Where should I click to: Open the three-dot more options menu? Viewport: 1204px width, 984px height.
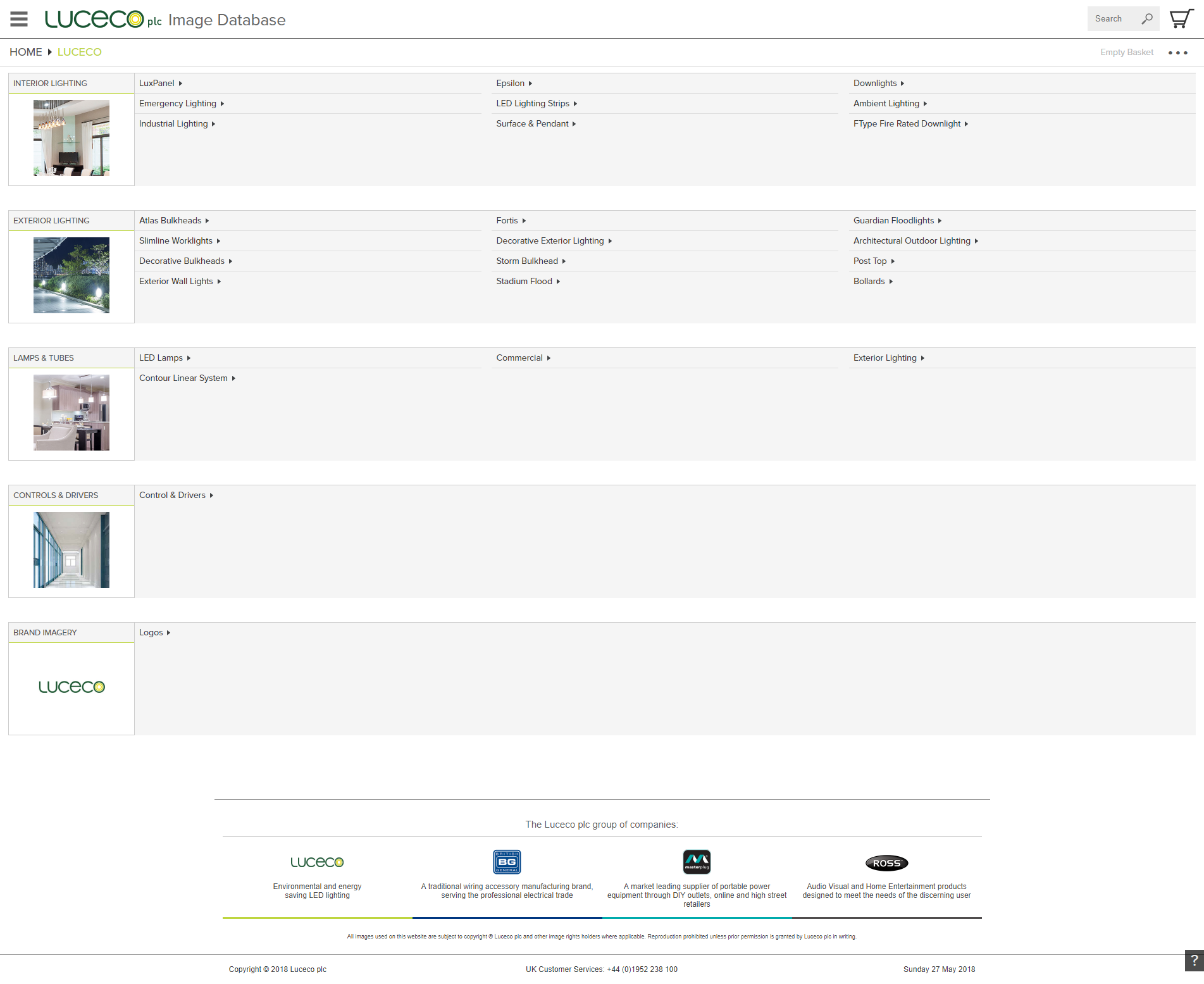pyautogui.click(x=1177, y=53)
